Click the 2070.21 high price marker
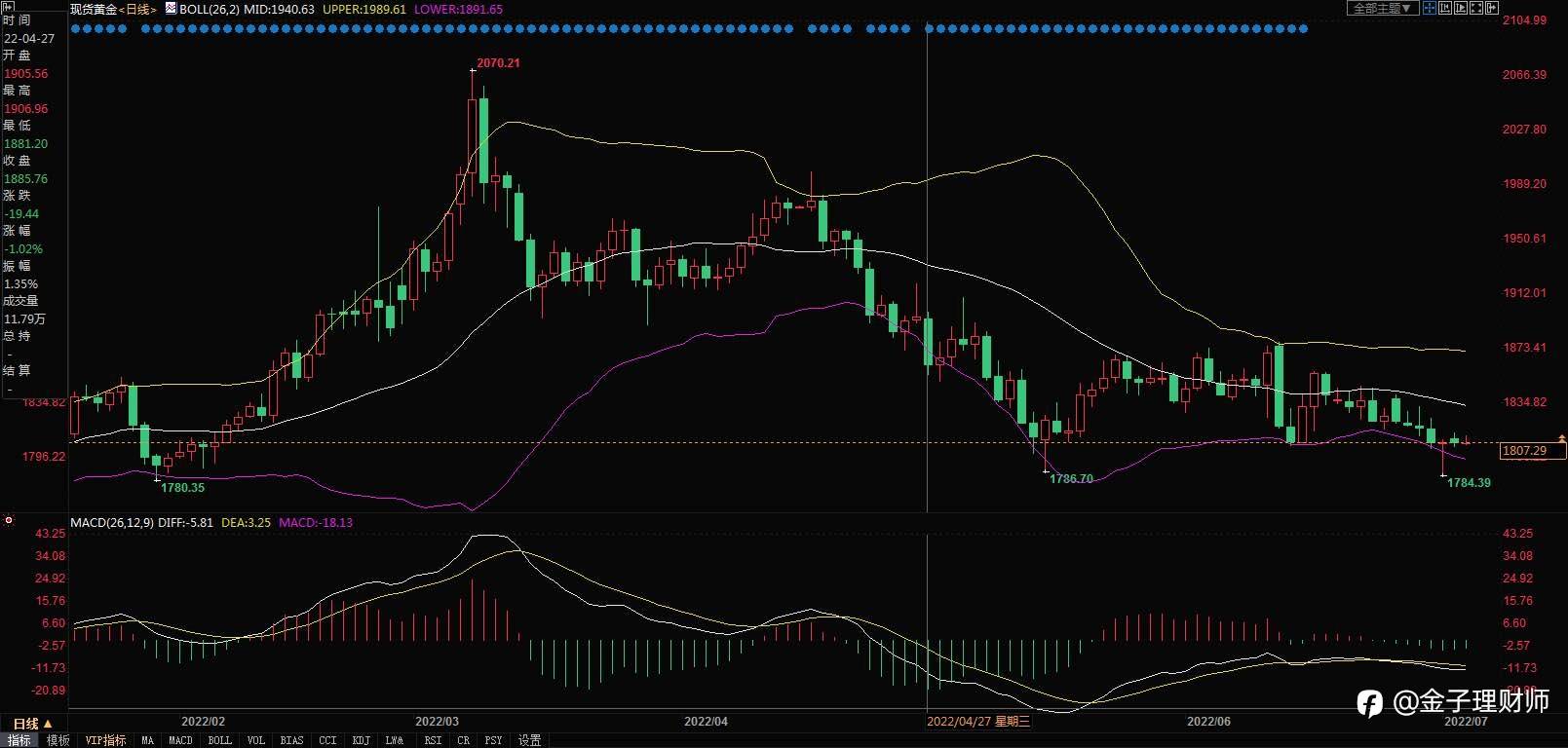The height and width of the screenshot is (748, 1568). [x=498, y=63]
